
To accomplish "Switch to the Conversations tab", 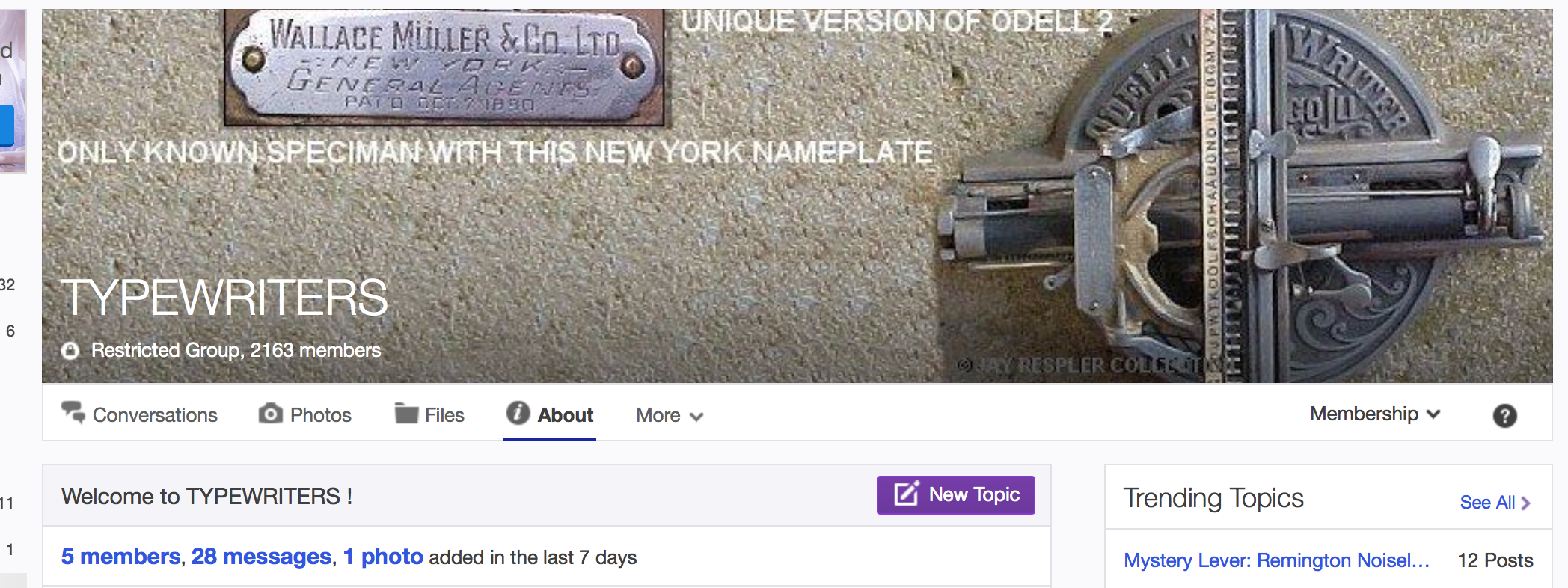I will pyautogui.click(x=139, y=414).
